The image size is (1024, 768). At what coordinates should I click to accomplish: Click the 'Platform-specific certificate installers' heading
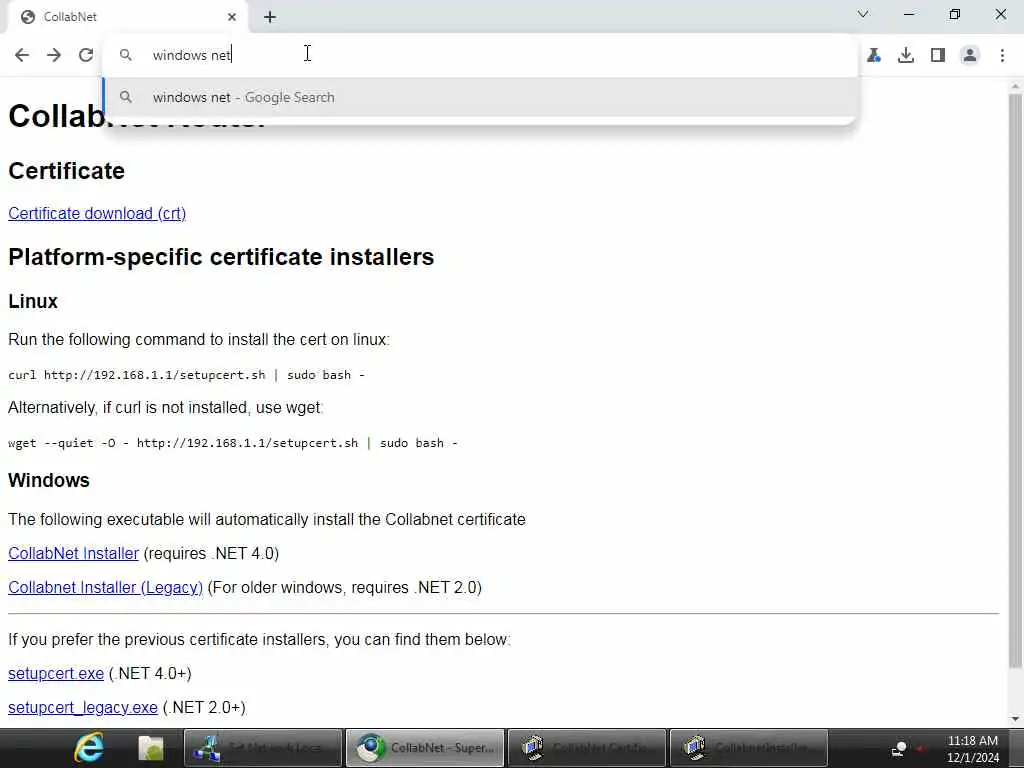pyautogui.click(x=221, y=257)
